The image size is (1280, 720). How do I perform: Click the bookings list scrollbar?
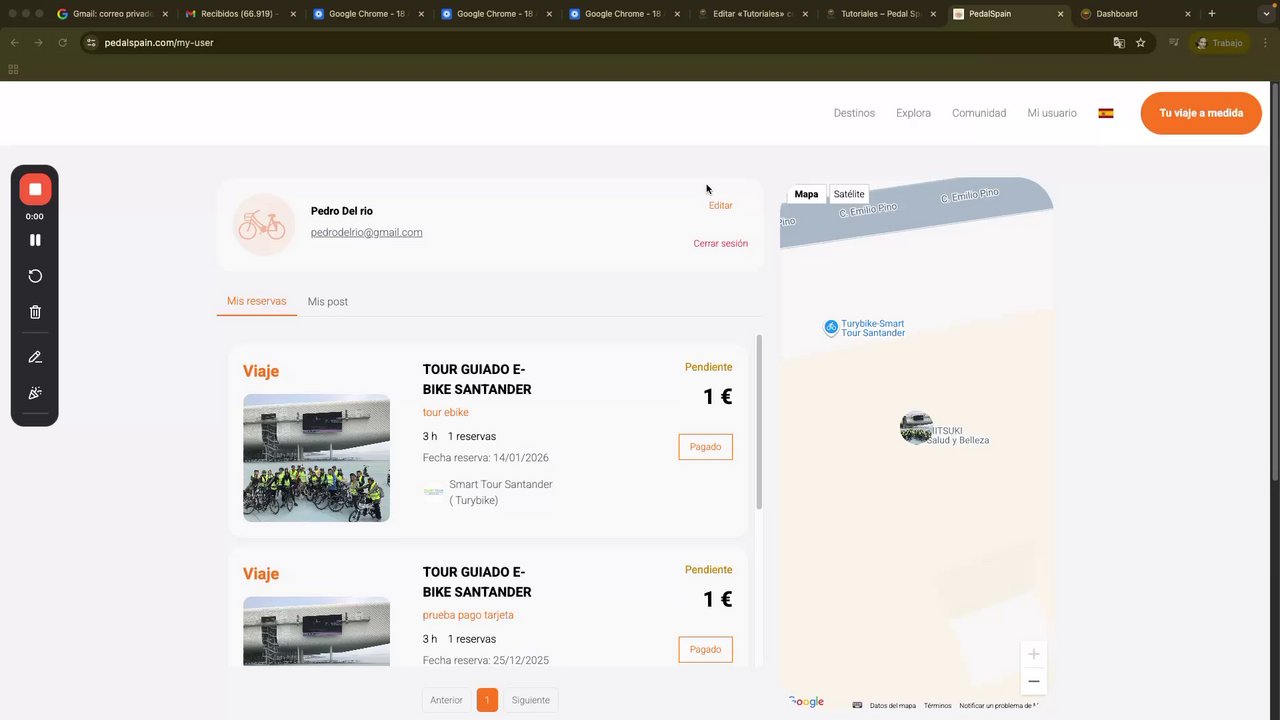(x=759, y=422)
